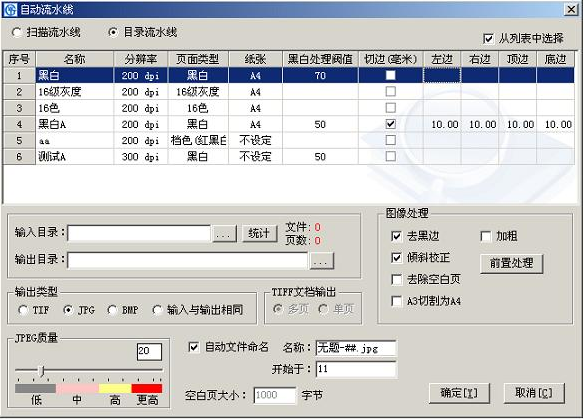
Task: Select row named 黑白A
Action: (289, 124)
